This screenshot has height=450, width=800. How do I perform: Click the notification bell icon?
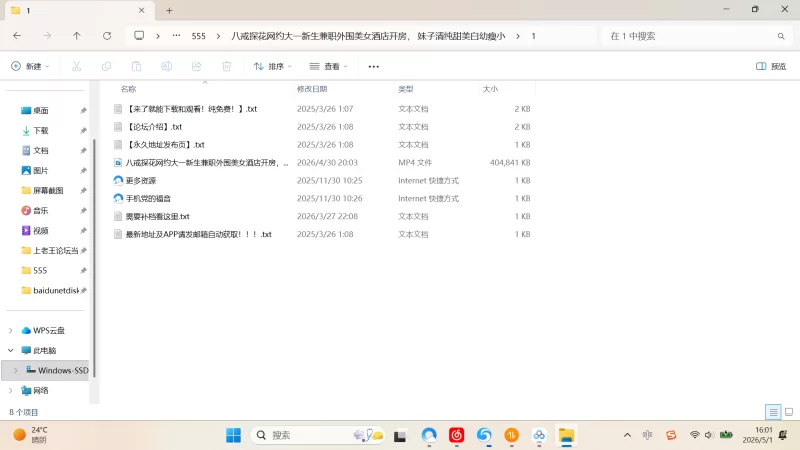point(783,435)
